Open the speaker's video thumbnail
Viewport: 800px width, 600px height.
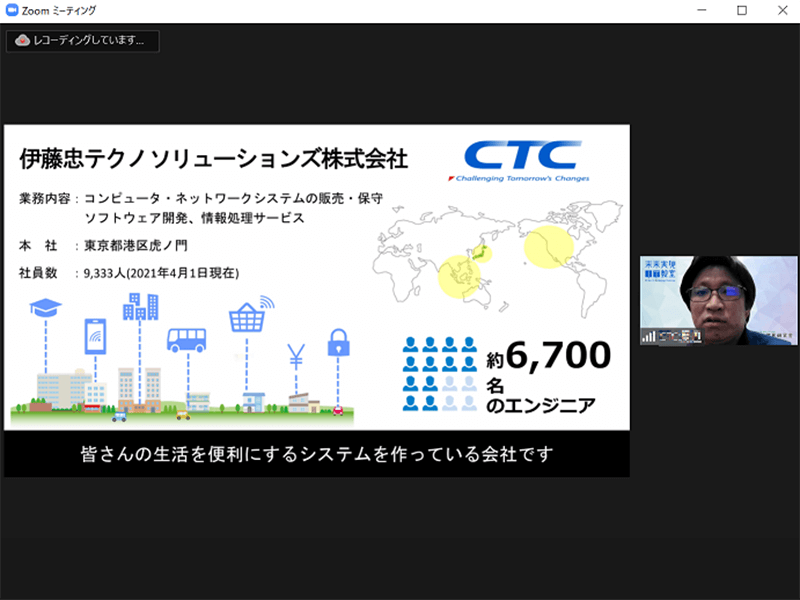715,300
